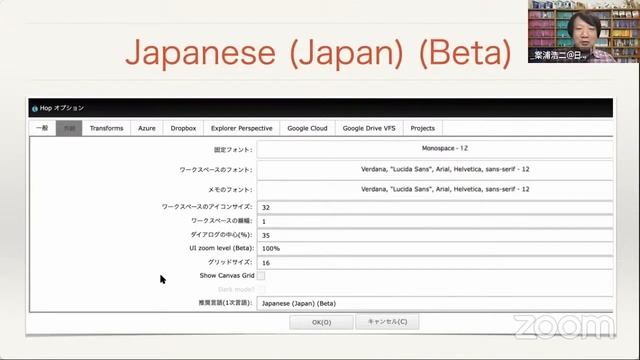Change the ワークスペースのフォント Verdana font button
The width and height of the screenshot is (640, 360).
435,170
